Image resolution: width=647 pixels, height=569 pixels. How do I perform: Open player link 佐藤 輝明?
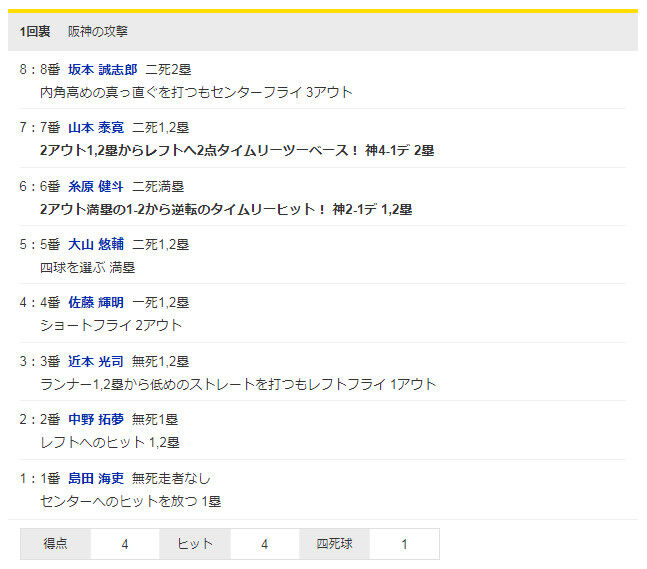pos(96,302)
